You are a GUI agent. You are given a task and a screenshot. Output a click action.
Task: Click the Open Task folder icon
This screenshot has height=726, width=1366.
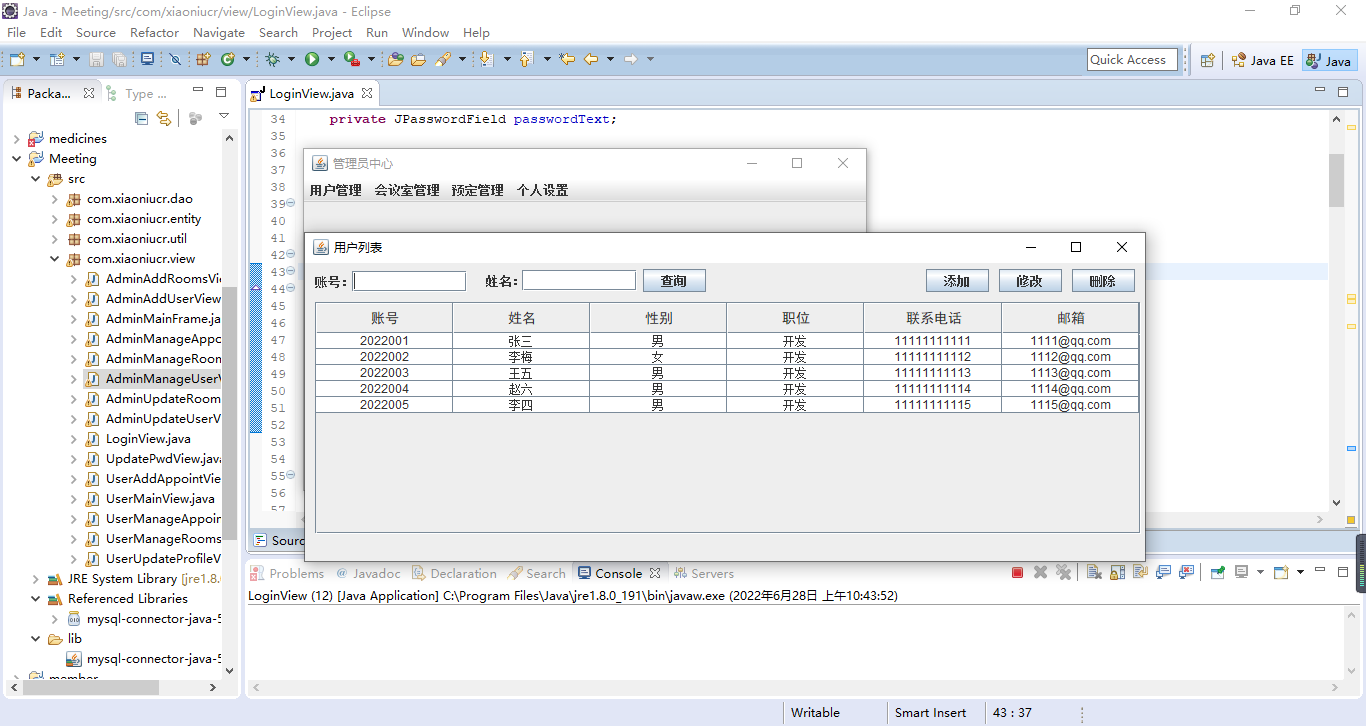418,59
